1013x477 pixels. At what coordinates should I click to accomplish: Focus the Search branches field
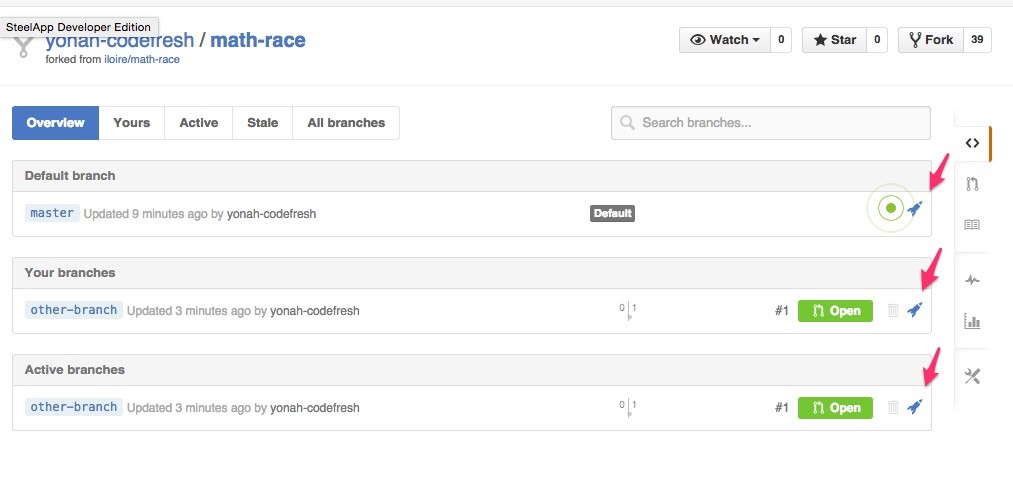[771, 123]
